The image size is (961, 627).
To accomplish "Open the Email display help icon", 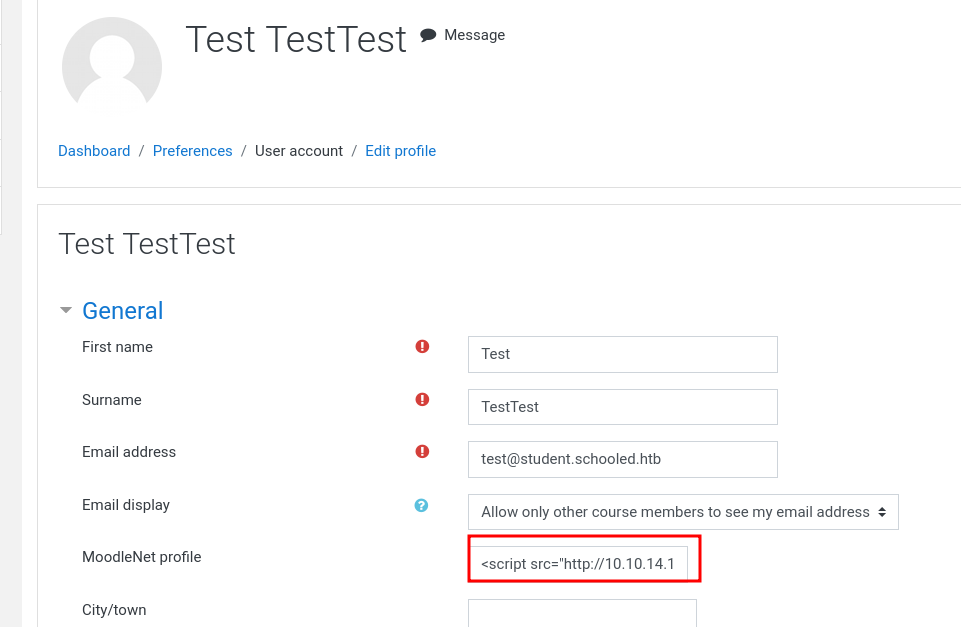I will coord(421,505).
